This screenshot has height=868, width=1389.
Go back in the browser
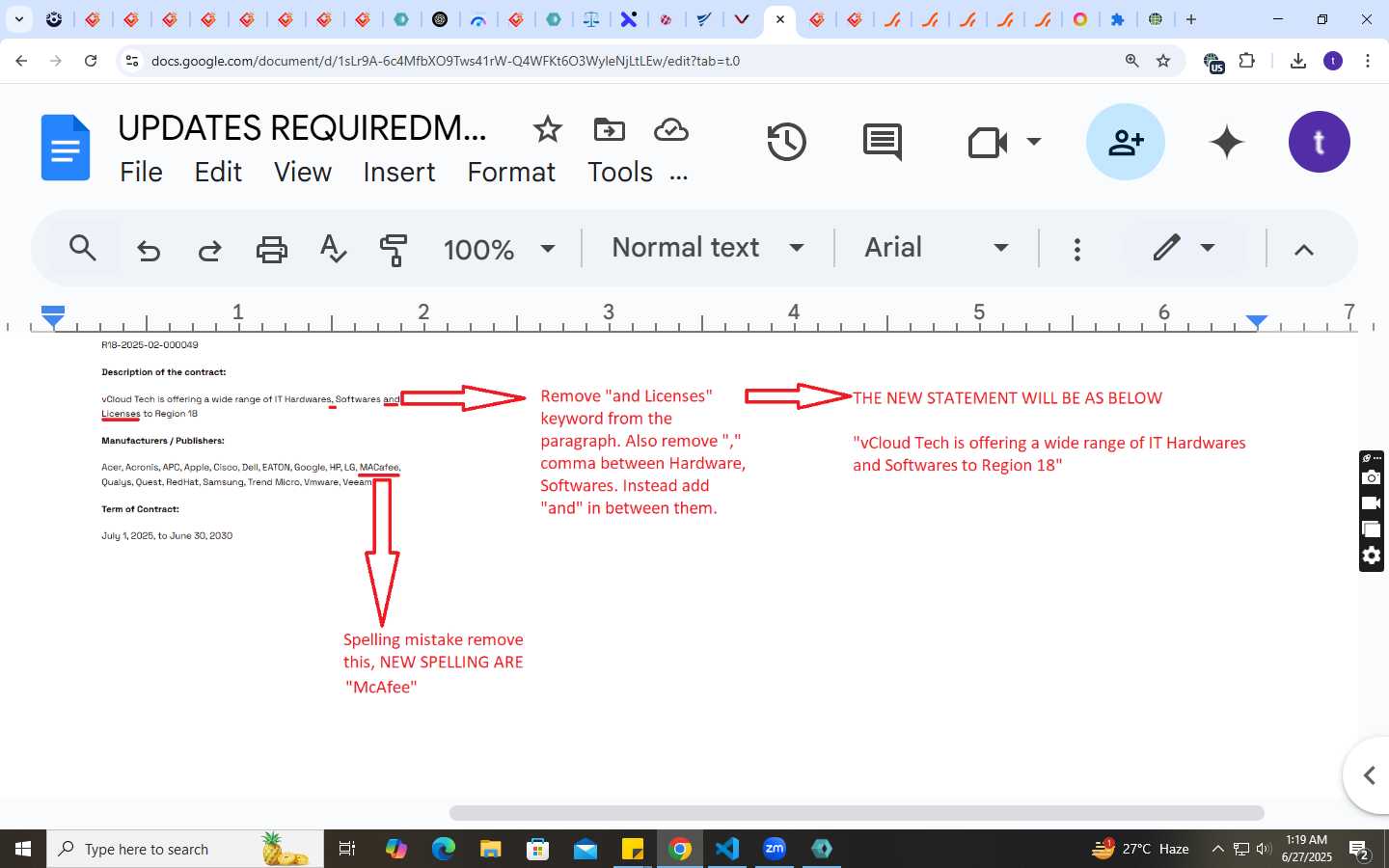point(21,61)
